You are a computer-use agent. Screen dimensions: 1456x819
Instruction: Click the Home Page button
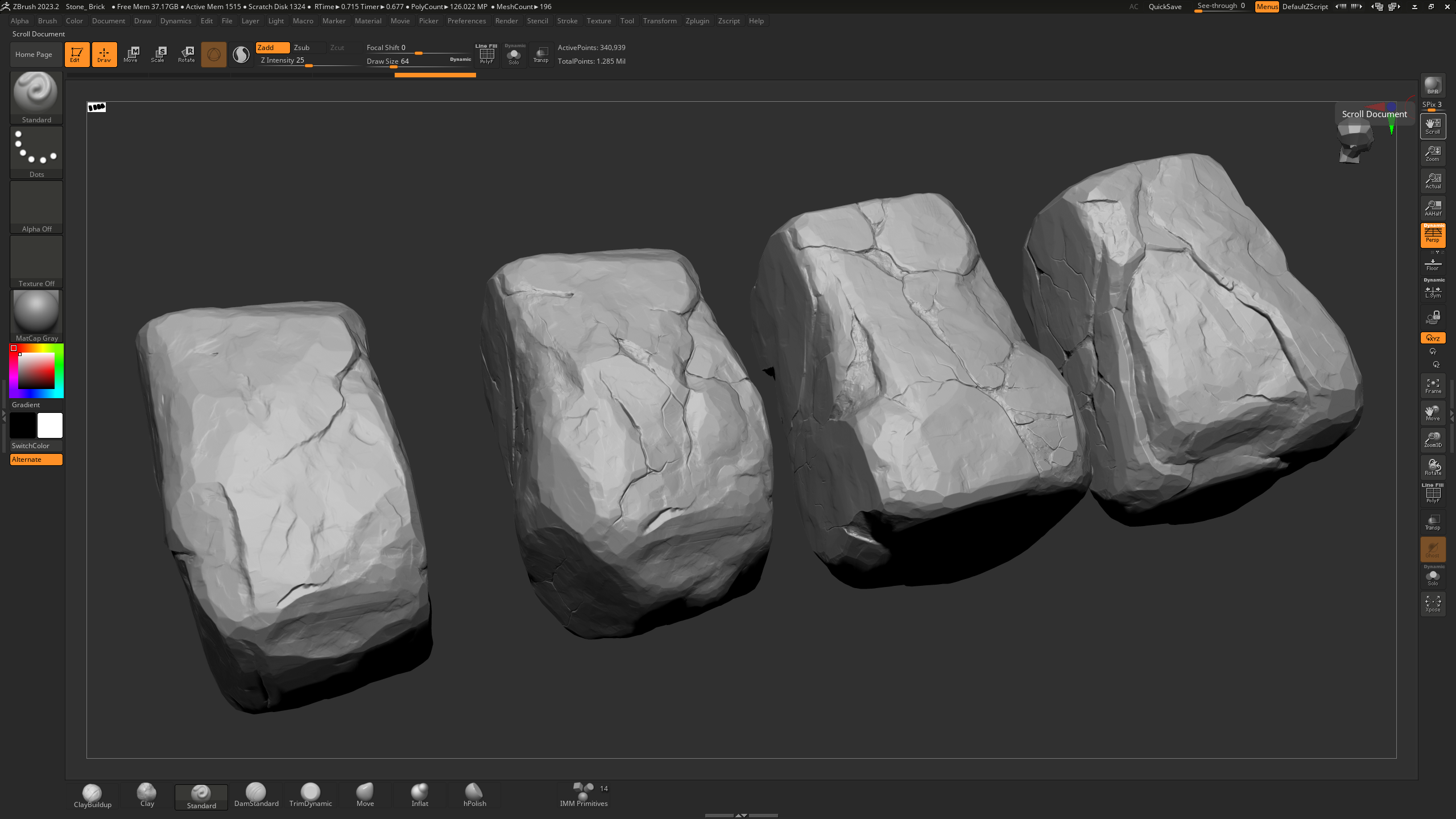coord(34,55)
